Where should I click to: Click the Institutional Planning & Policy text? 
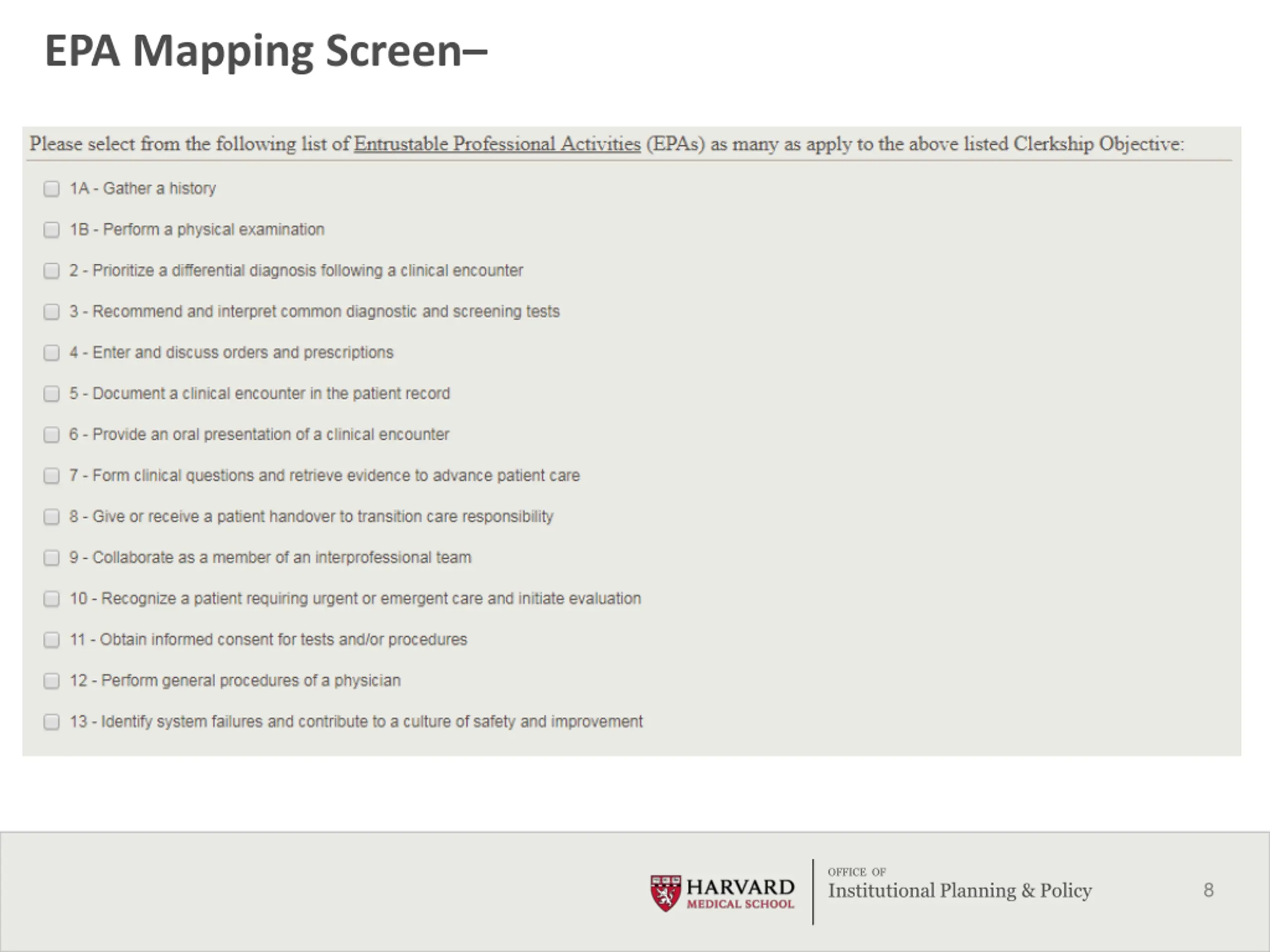click(959, 891)
